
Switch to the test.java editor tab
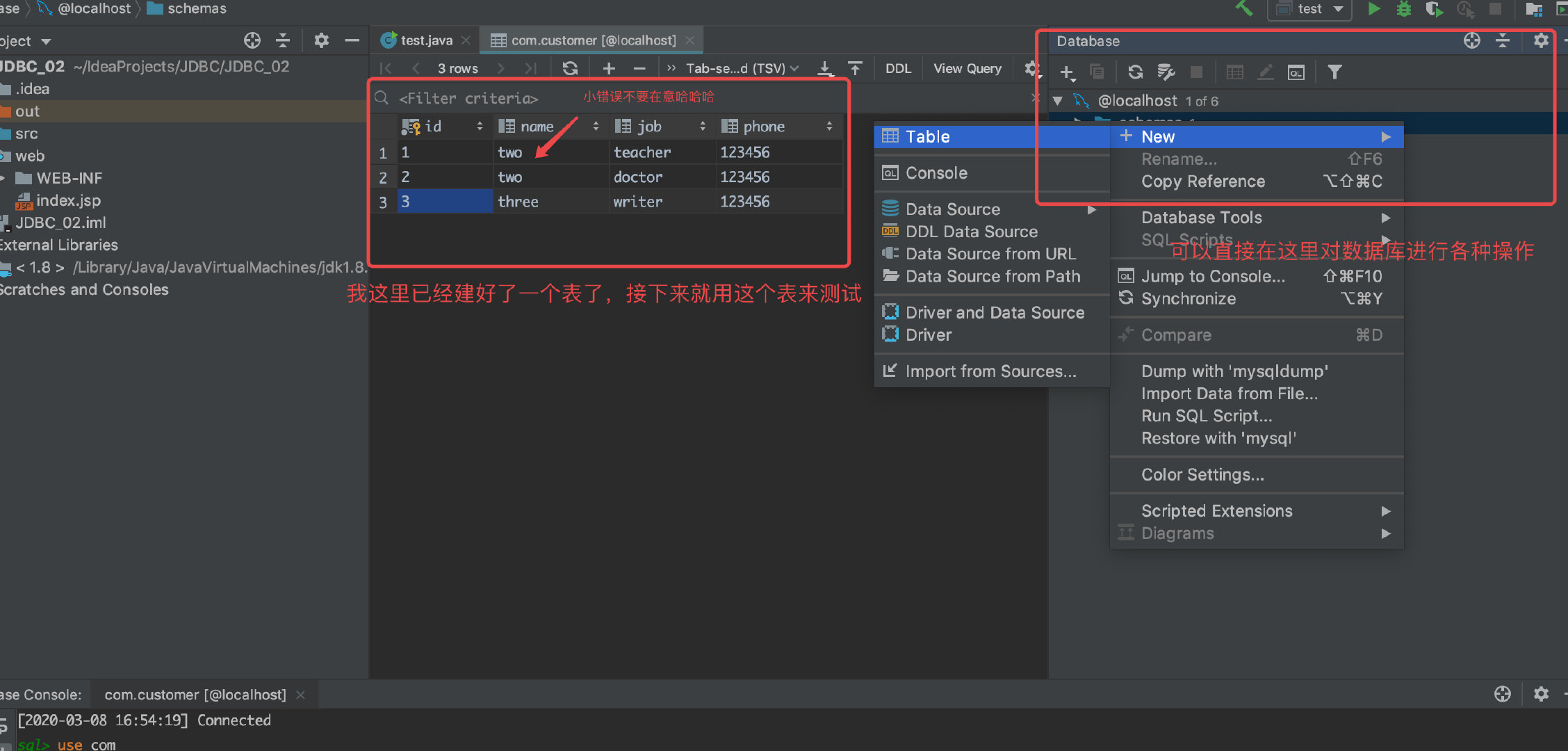click(x=425, y=40)
